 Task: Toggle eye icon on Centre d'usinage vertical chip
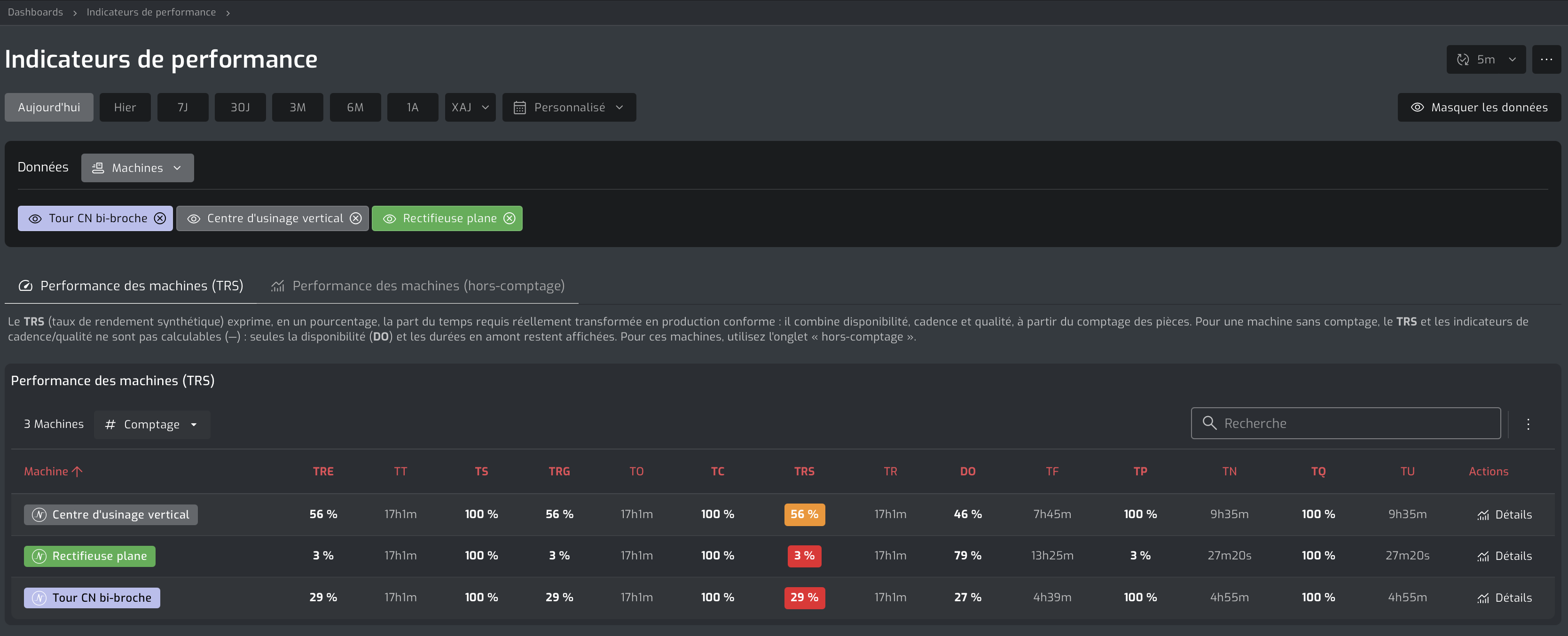pyautogui.click(x=194, y=219)
